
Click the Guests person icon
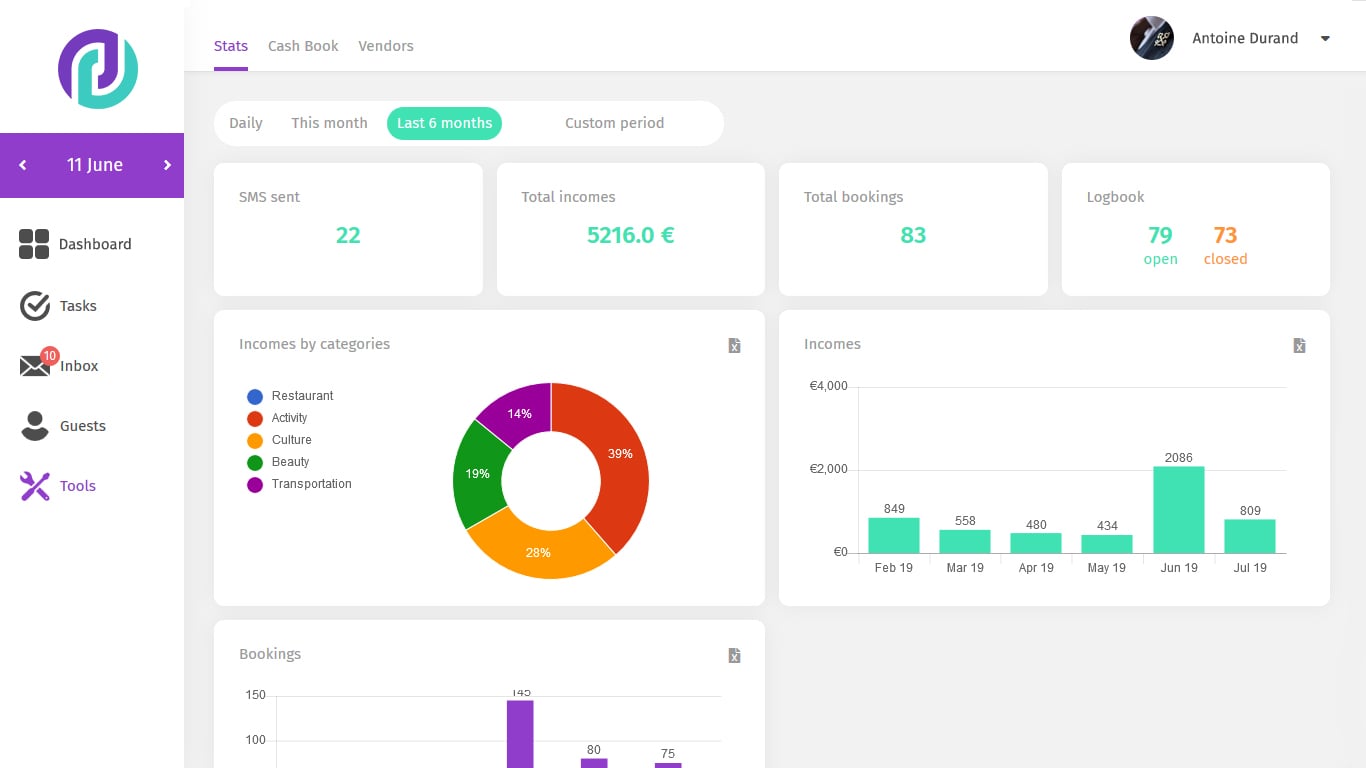pos(35,426)
